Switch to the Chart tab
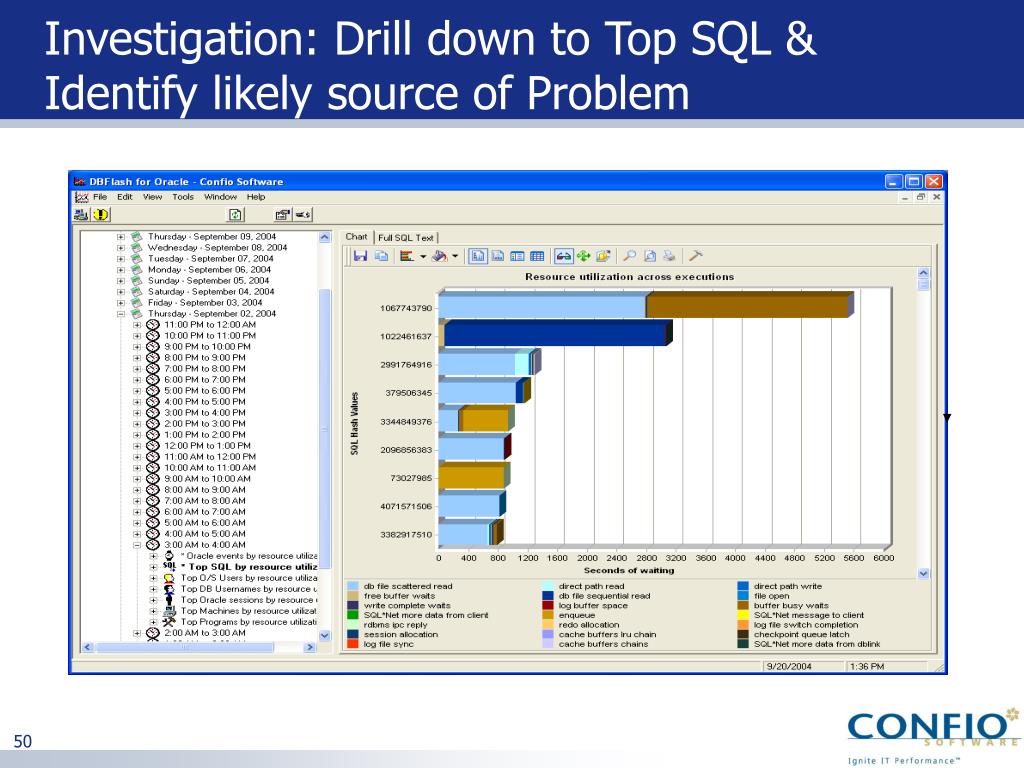 357,237
